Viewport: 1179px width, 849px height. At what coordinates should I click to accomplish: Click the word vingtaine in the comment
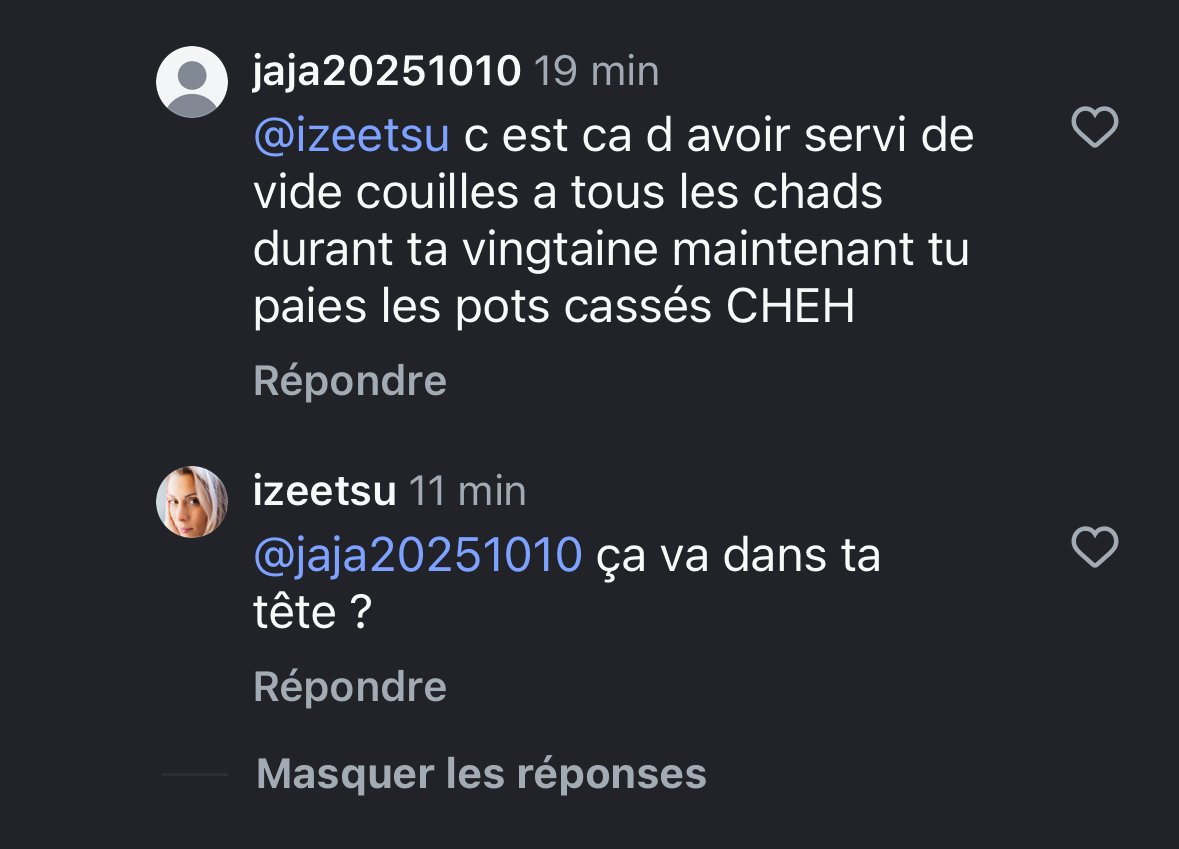point(560,250)
